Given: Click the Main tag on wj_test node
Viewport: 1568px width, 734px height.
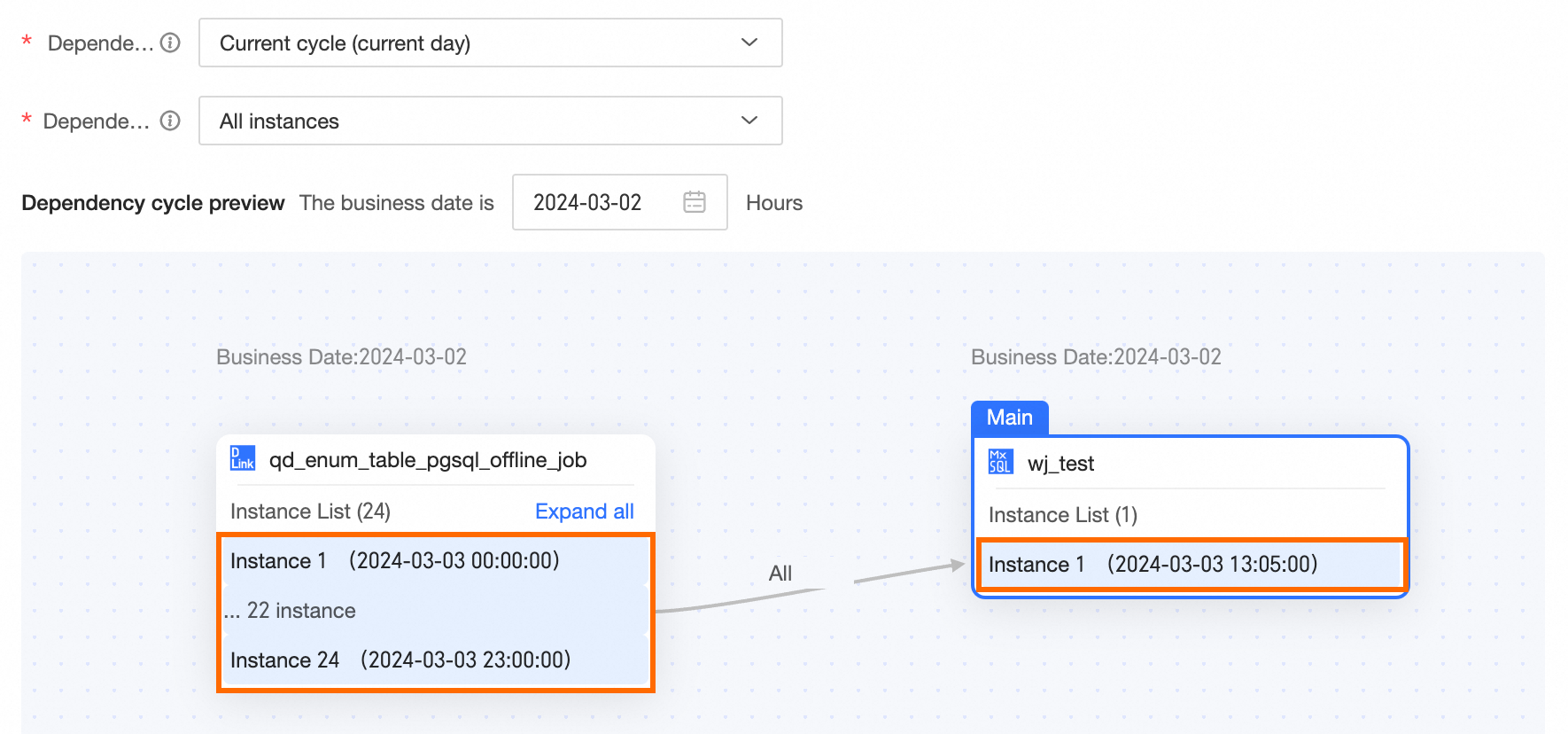Looking at the screenshot, I should 1010,418.
